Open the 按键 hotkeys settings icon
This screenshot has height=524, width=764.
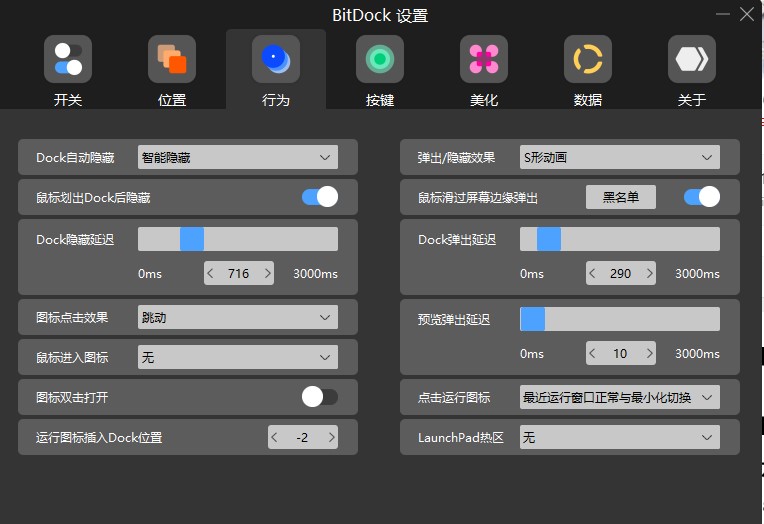380,59
